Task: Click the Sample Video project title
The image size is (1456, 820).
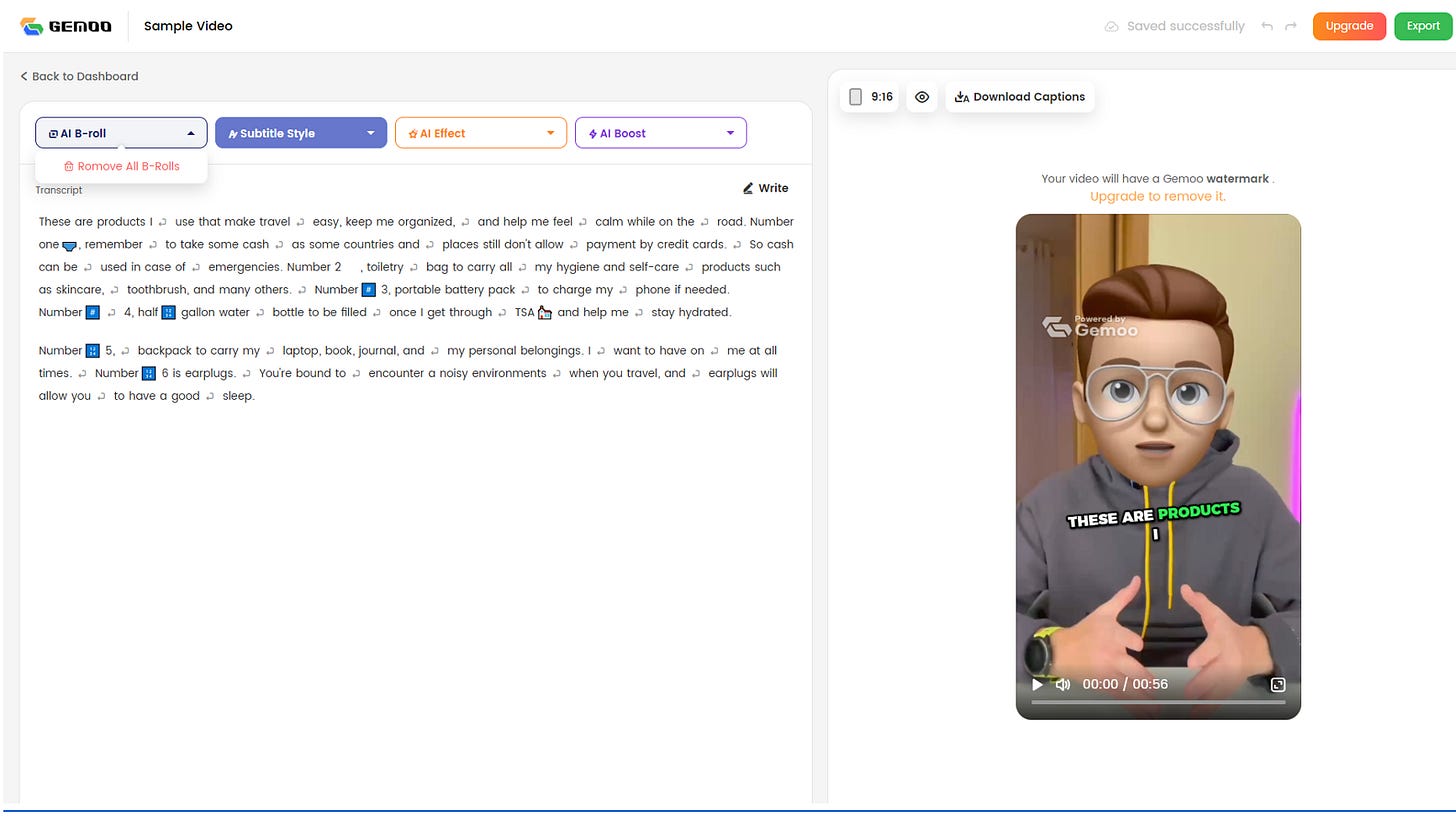Action: [x=188, y=26]
